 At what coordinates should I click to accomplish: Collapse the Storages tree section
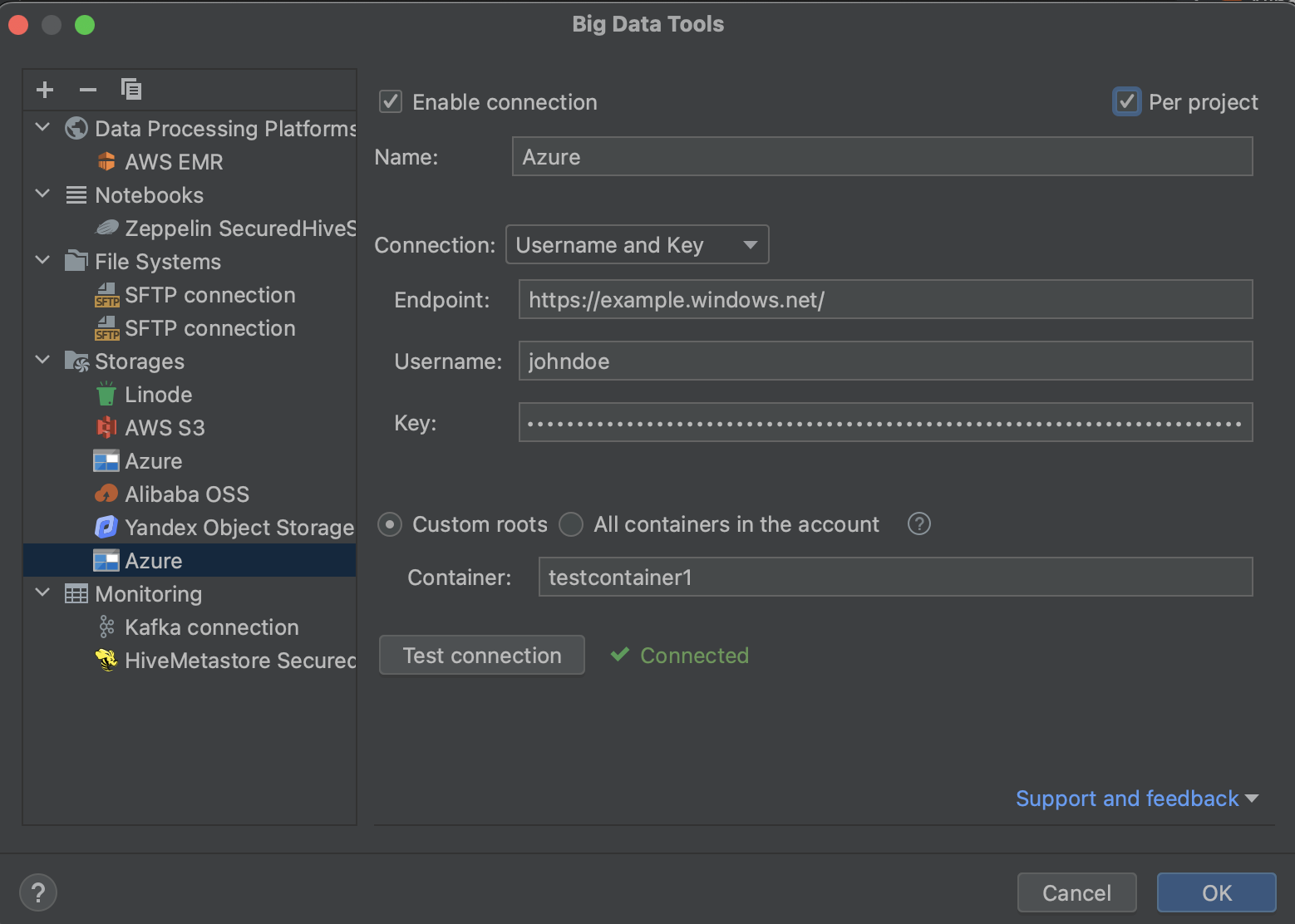coord(42,361)
